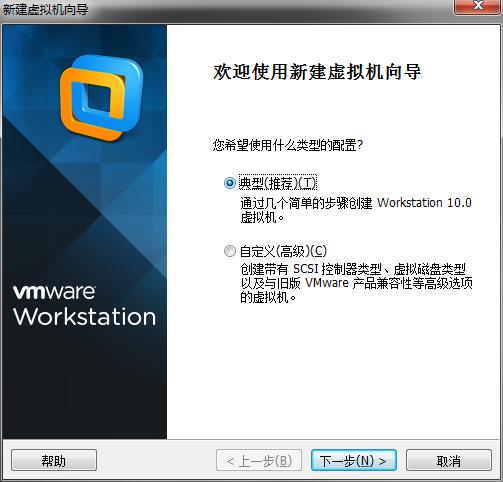Choose the 自定义(高级)(C) option label

pos(283,251)
